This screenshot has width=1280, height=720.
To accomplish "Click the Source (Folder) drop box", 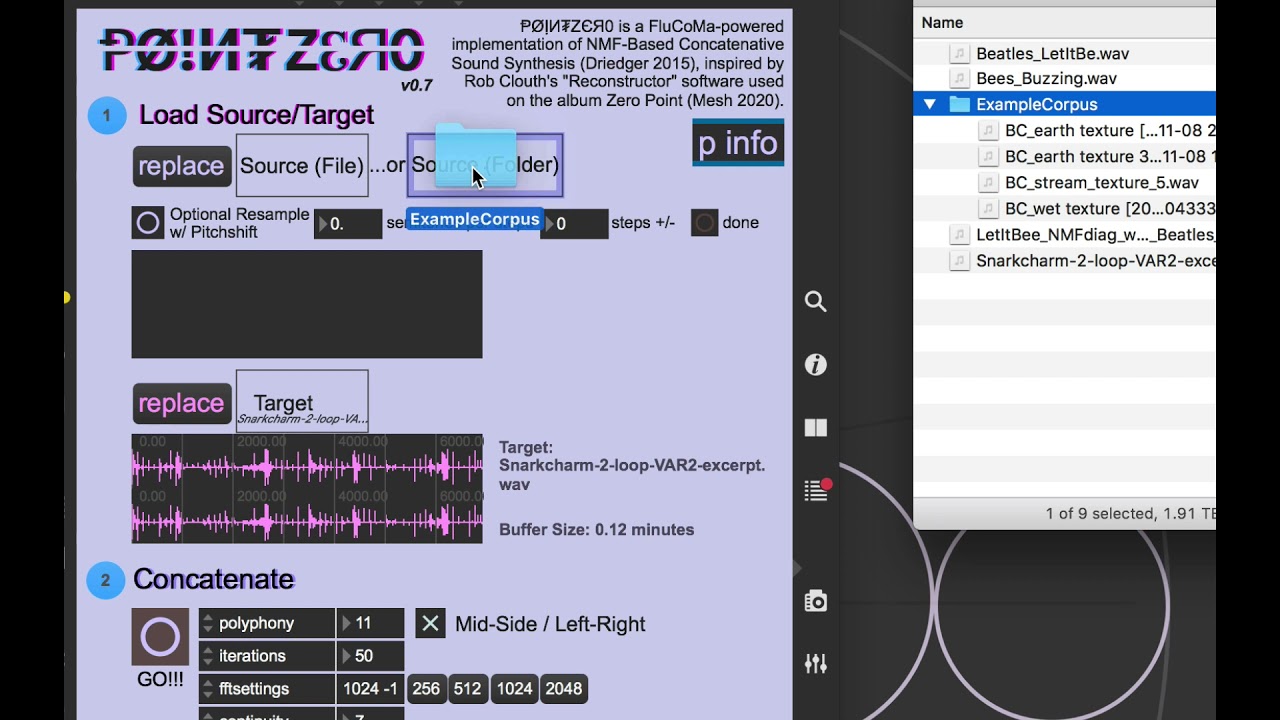I will point(485,165).
